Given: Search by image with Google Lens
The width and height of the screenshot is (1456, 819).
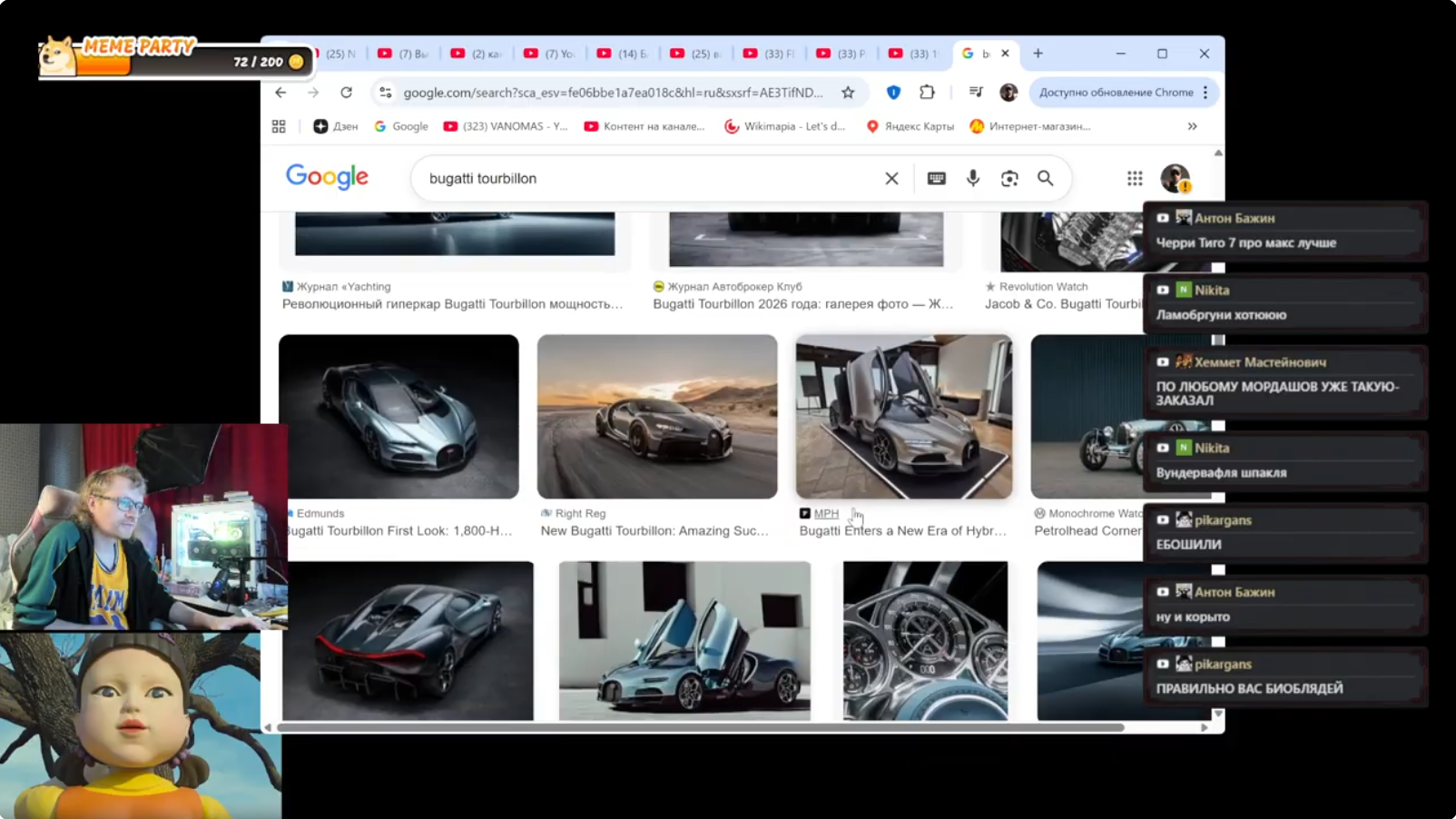Looking at the screenshot, I should (x=1009, y=179).
